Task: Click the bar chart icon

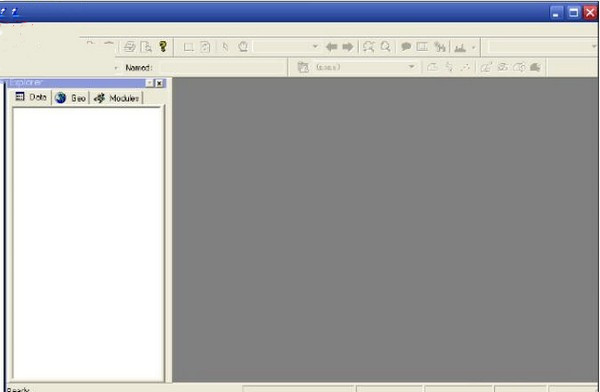Action: (x=460, y=47)
